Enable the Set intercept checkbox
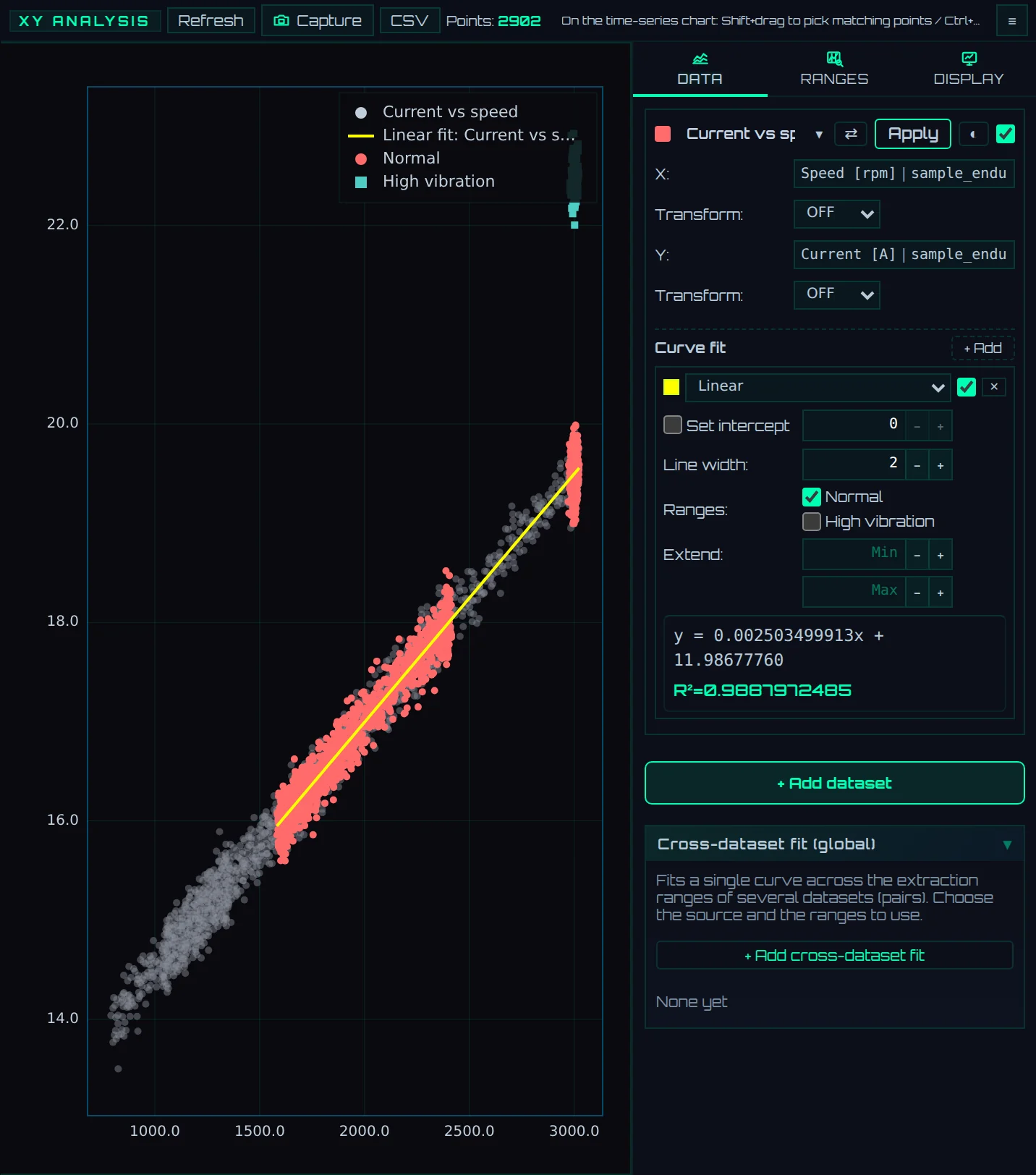Image resolution: width=1036 pixels, height=1175 pixels. (x=673, y=425)
